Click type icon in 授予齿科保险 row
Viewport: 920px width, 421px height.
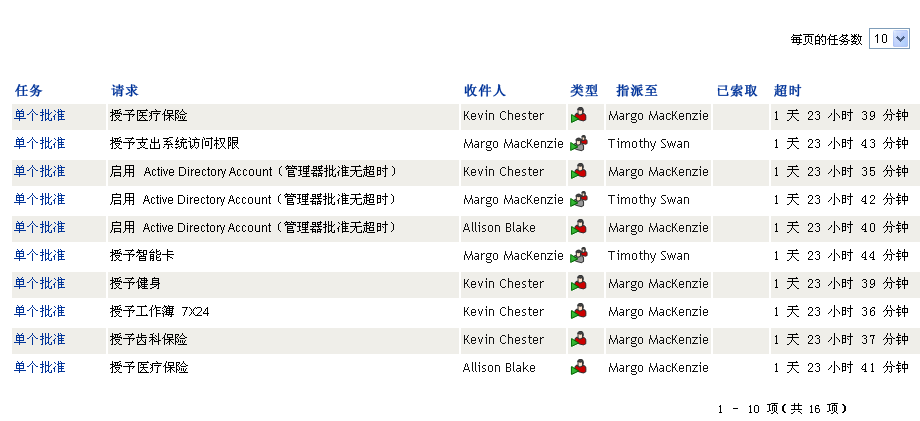579,340
